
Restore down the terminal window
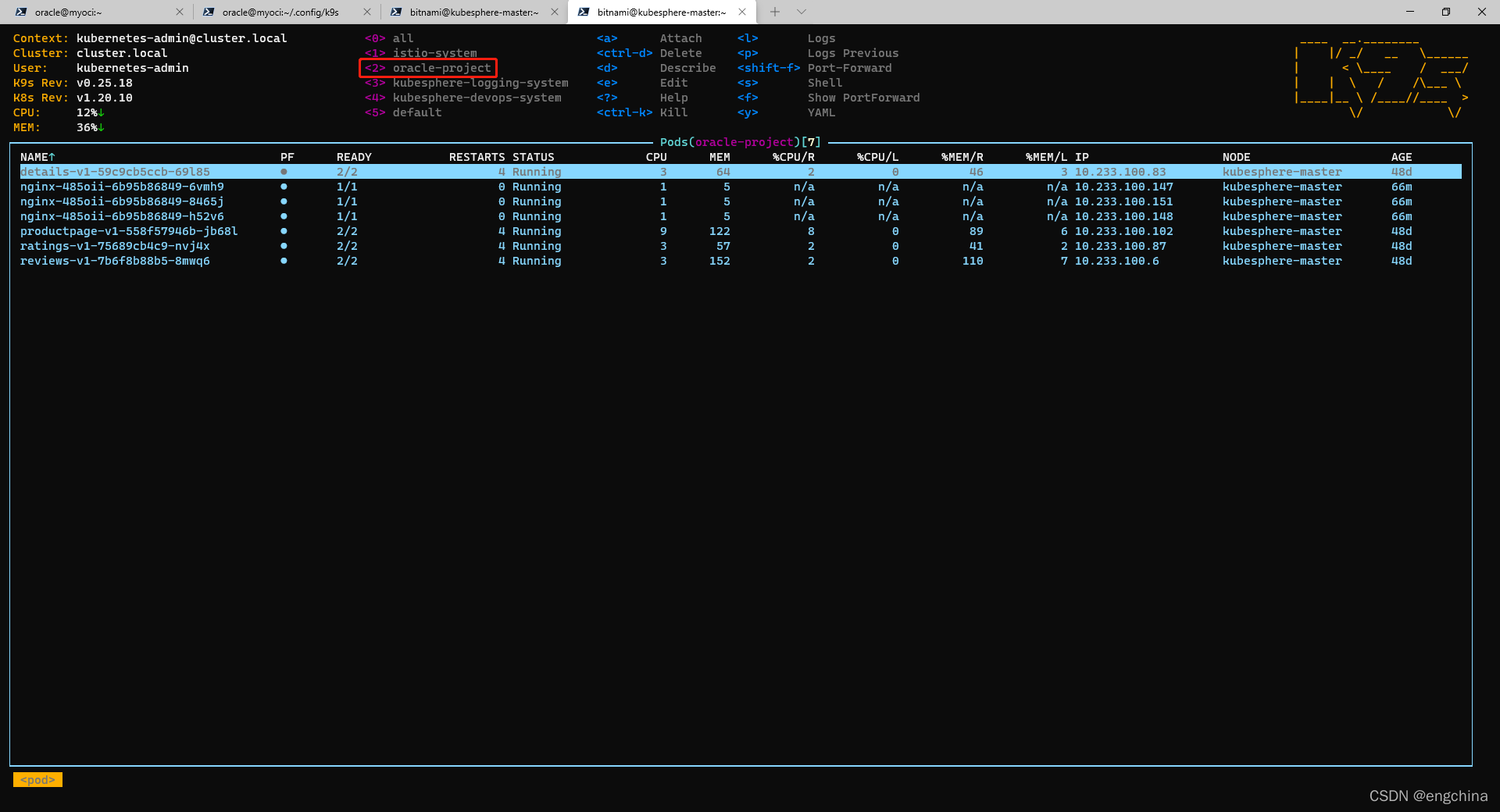coord(1446,12)
